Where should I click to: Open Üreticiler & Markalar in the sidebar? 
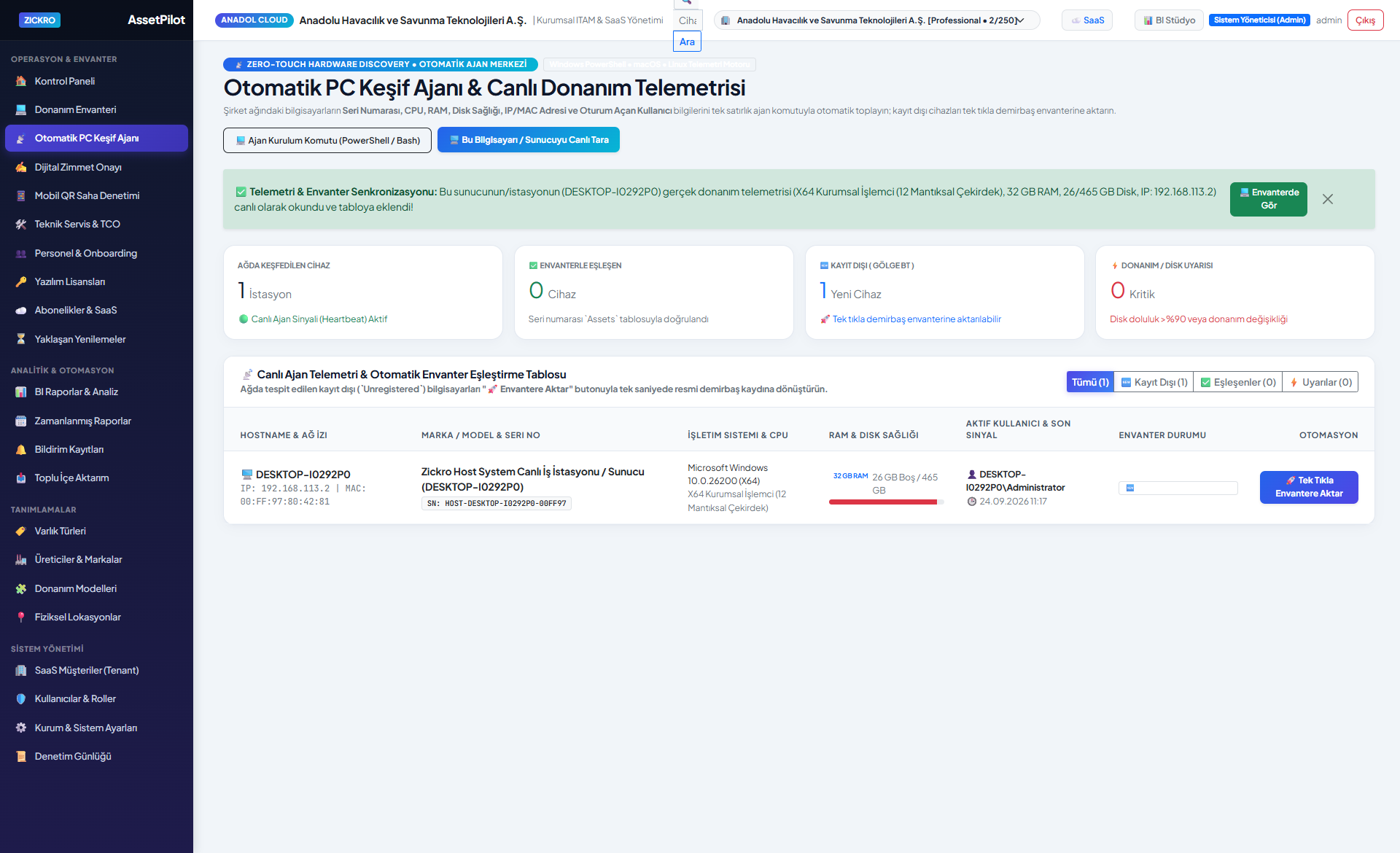point(96,559)
